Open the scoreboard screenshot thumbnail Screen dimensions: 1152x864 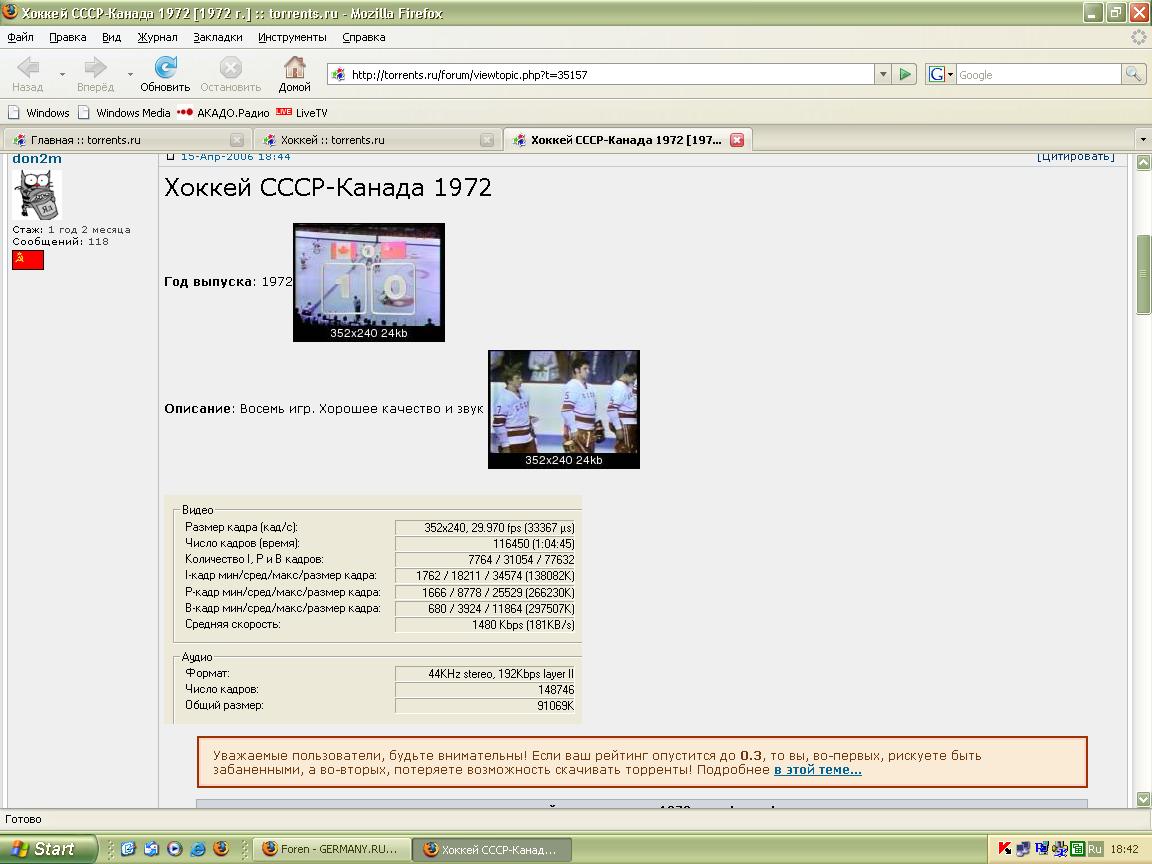(x=368, y=281)
